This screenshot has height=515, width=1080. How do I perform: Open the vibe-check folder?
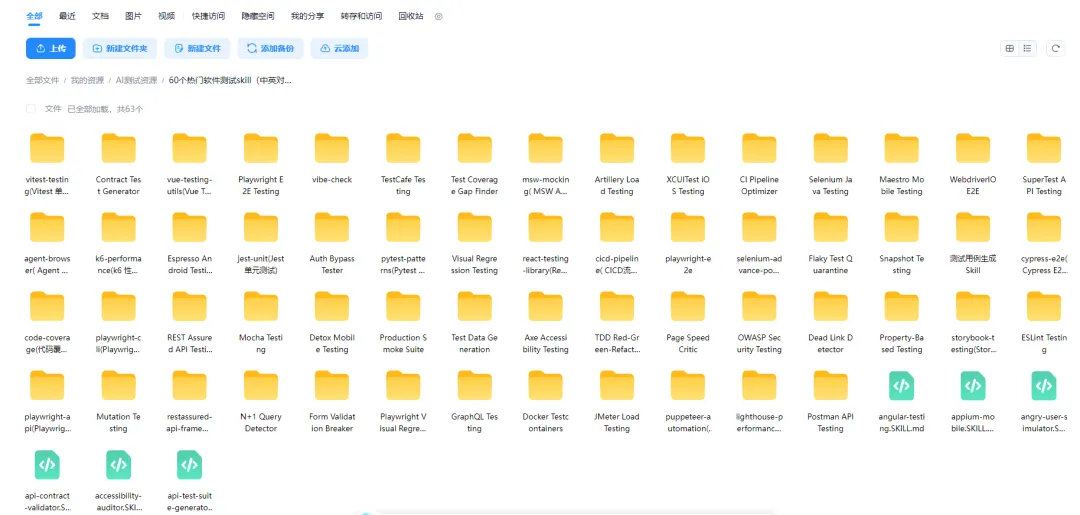[332, 149]
